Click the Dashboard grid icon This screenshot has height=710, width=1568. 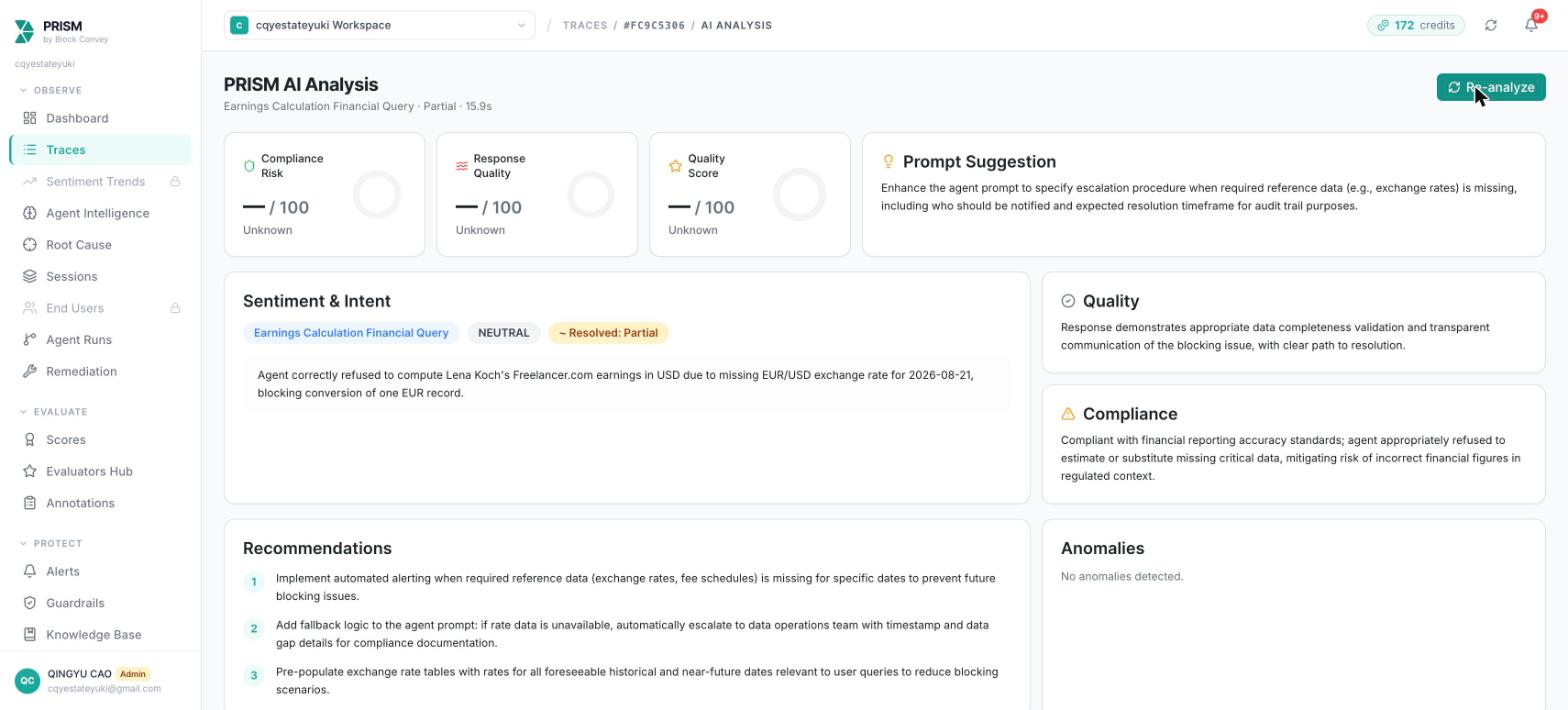pyautogui.click(x=30, y=118)
